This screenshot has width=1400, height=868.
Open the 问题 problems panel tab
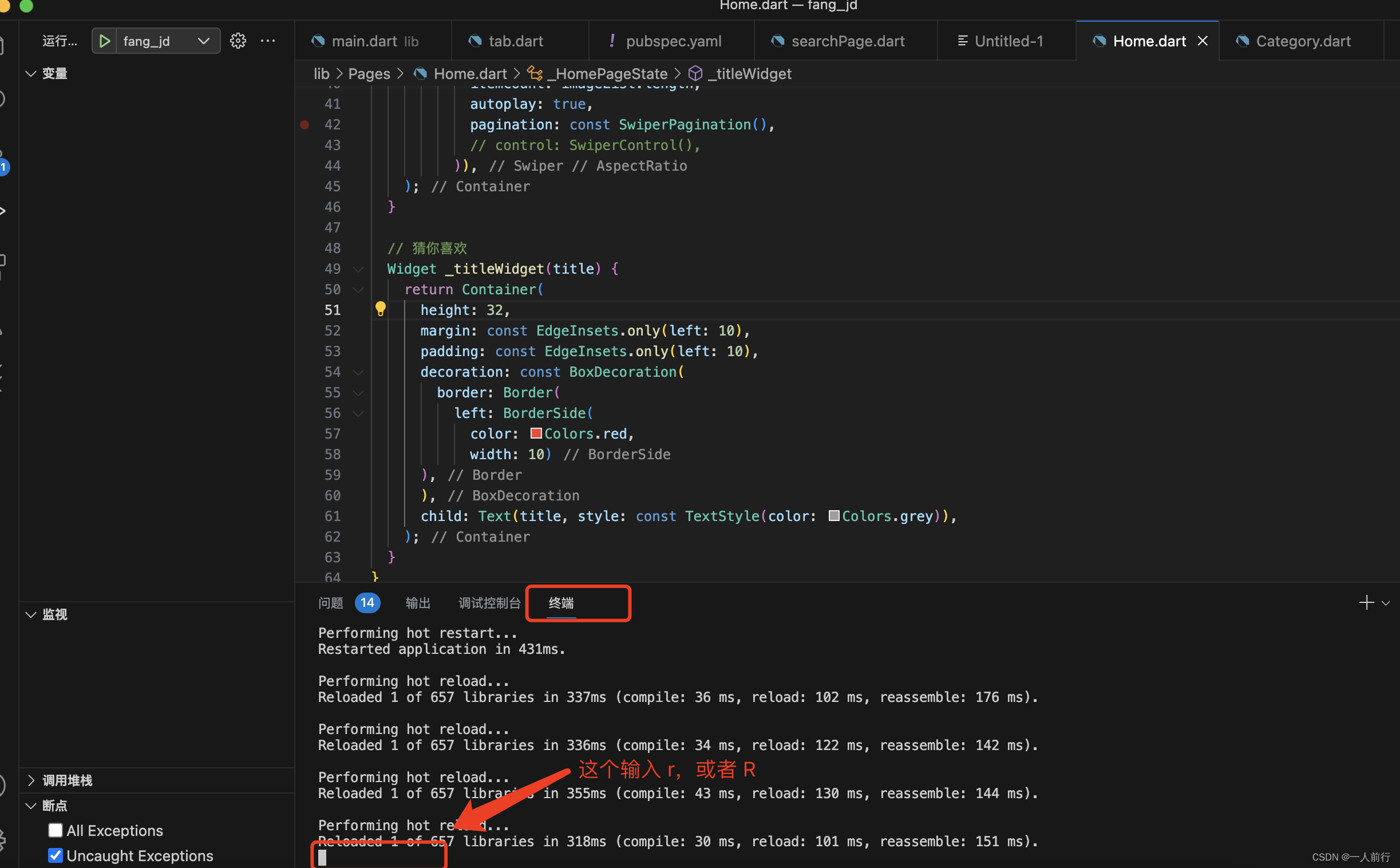click(330, 603)
